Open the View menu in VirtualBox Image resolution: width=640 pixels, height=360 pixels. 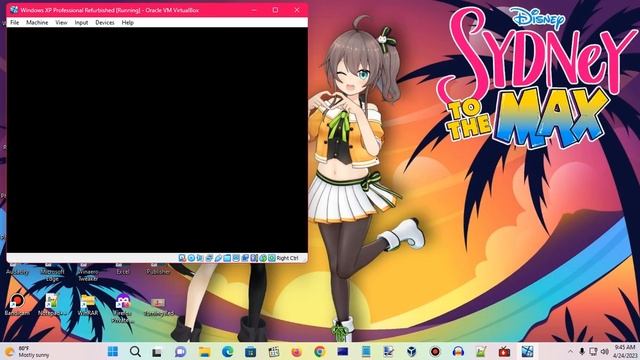pos(61,22)
